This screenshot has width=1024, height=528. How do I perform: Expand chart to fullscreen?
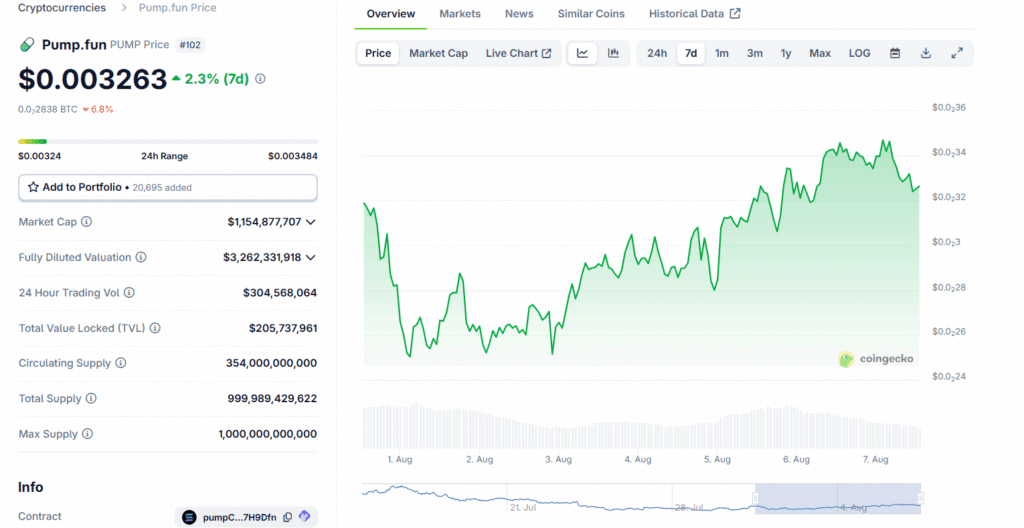pos(957,53)
